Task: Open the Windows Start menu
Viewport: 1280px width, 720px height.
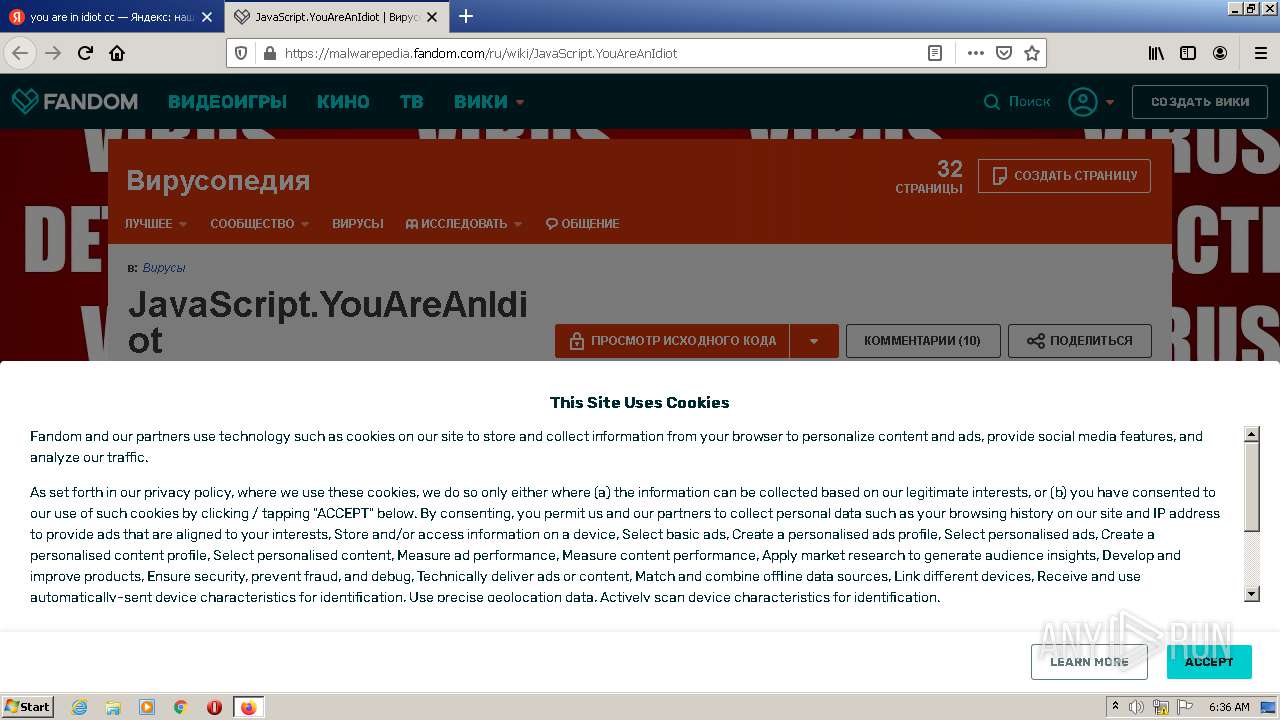Action: click(x=28, y=707)
